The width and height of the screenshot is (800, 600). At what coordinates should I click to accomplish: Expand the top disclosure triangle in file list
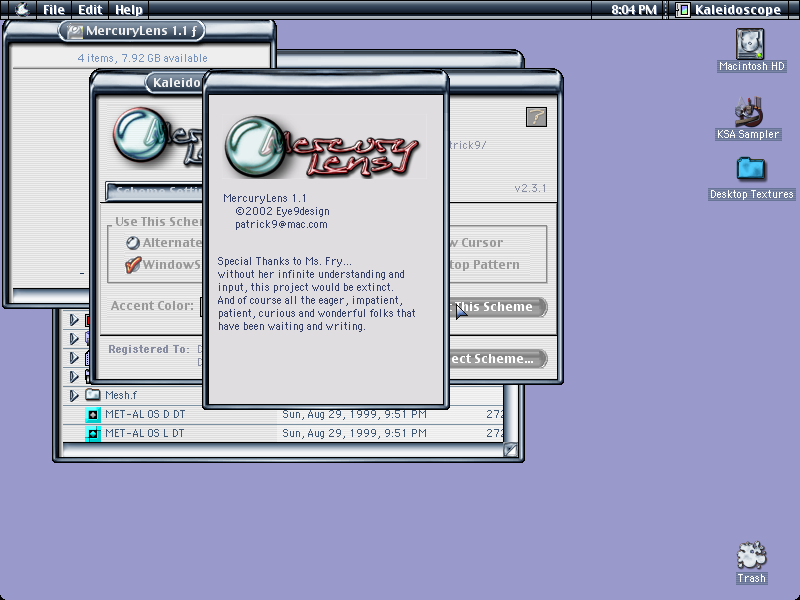coord(74,320)
